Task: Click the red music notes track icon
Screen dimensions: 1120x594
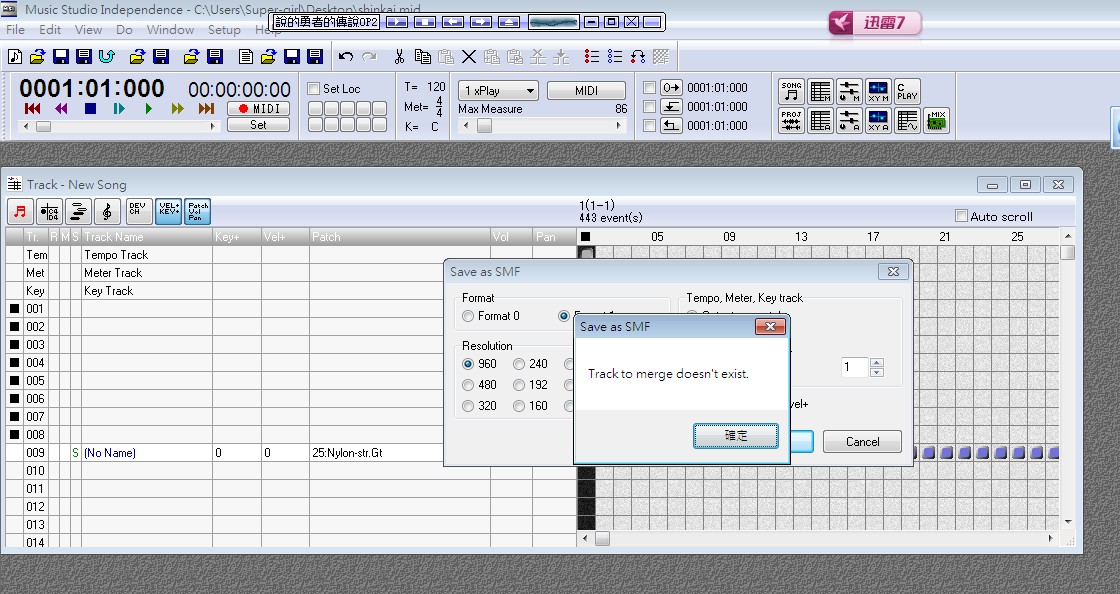Action: pos(20,211)
